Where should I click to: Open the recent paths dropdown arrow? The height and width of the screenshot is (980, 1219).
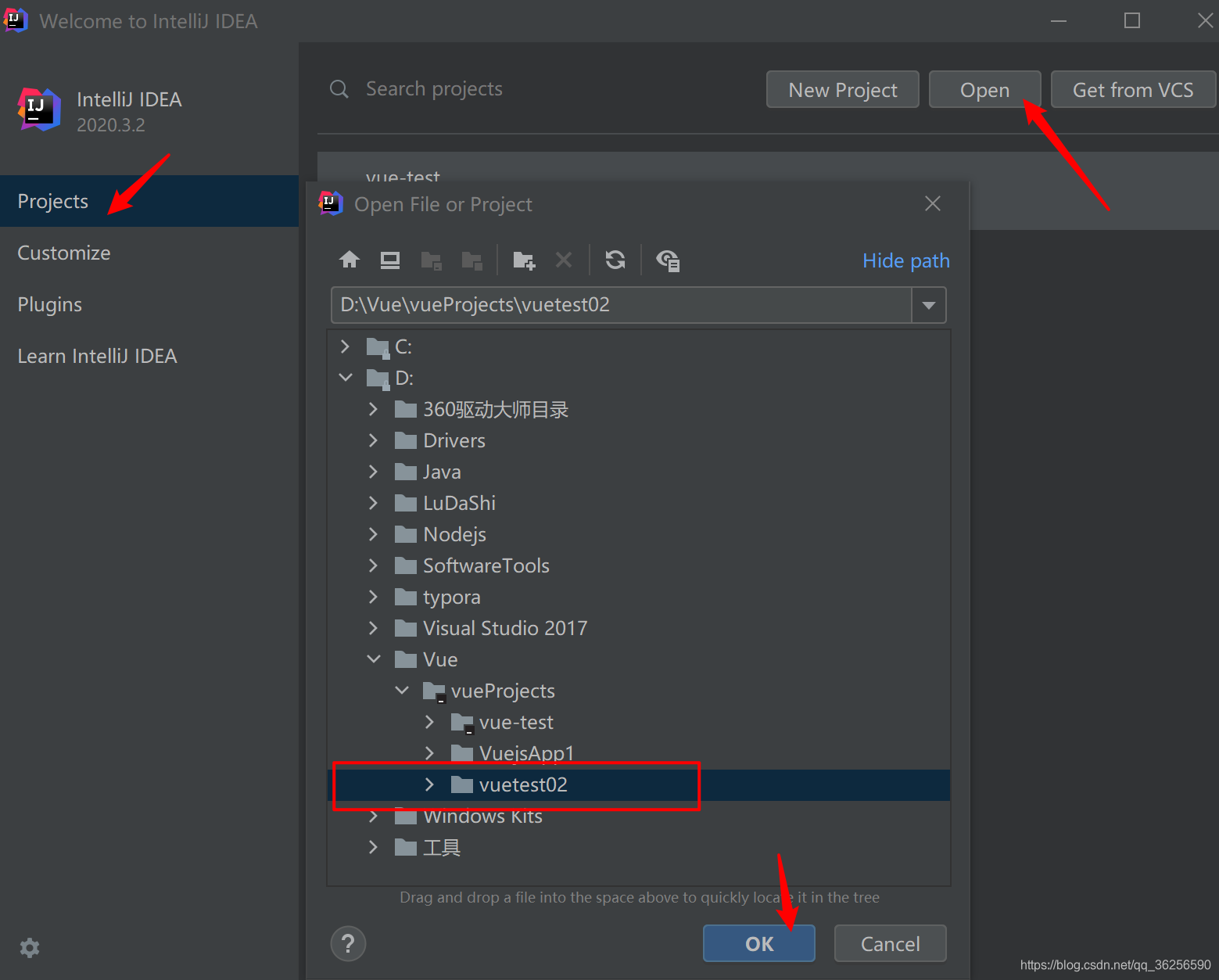pyautogui.click(x=929, y=305)
